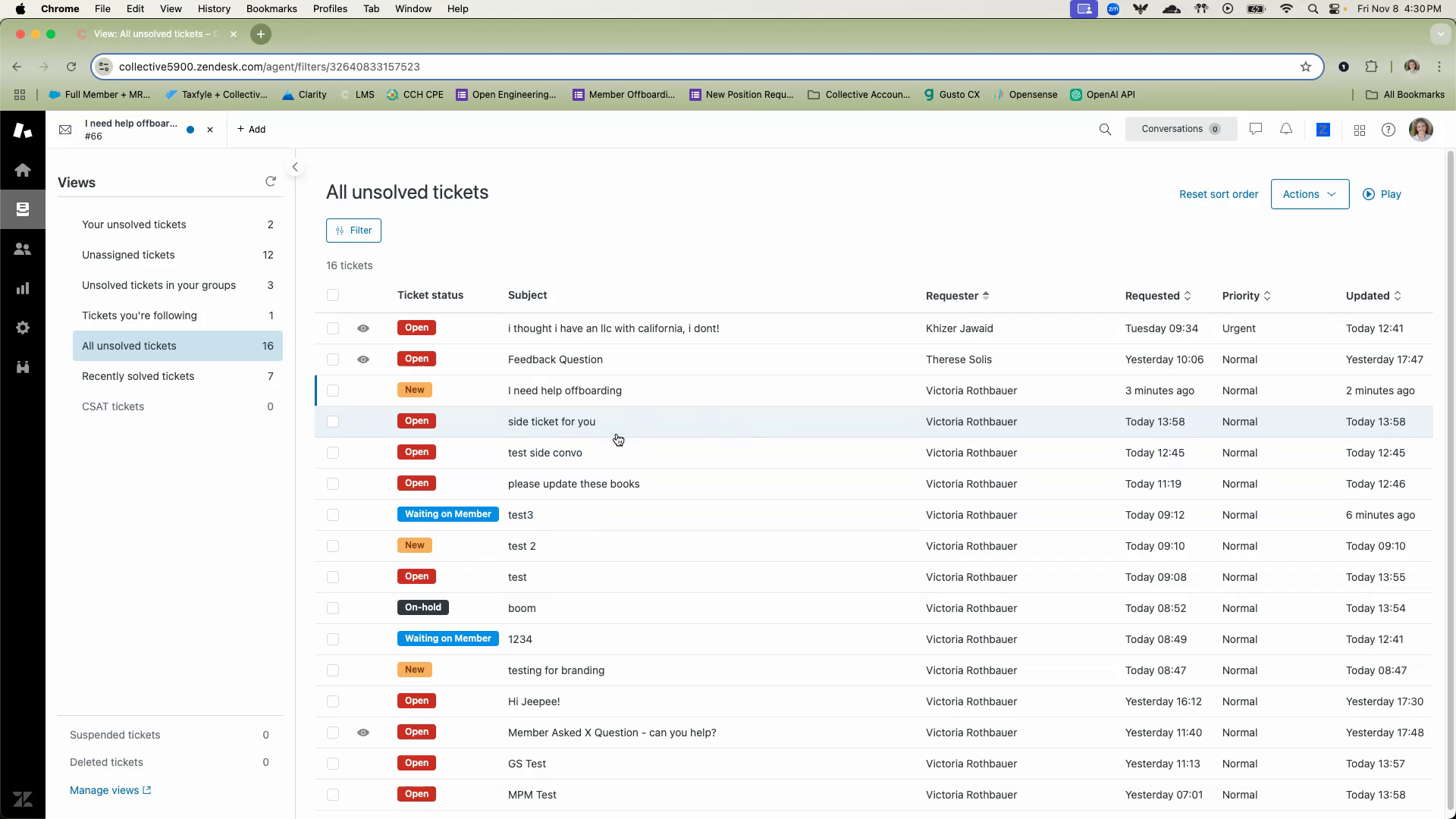Image resolution: width=1456 pixels, height=819 pixels.
Task: Open the Admin gear icon in sidebar
Action: point(23,328)
